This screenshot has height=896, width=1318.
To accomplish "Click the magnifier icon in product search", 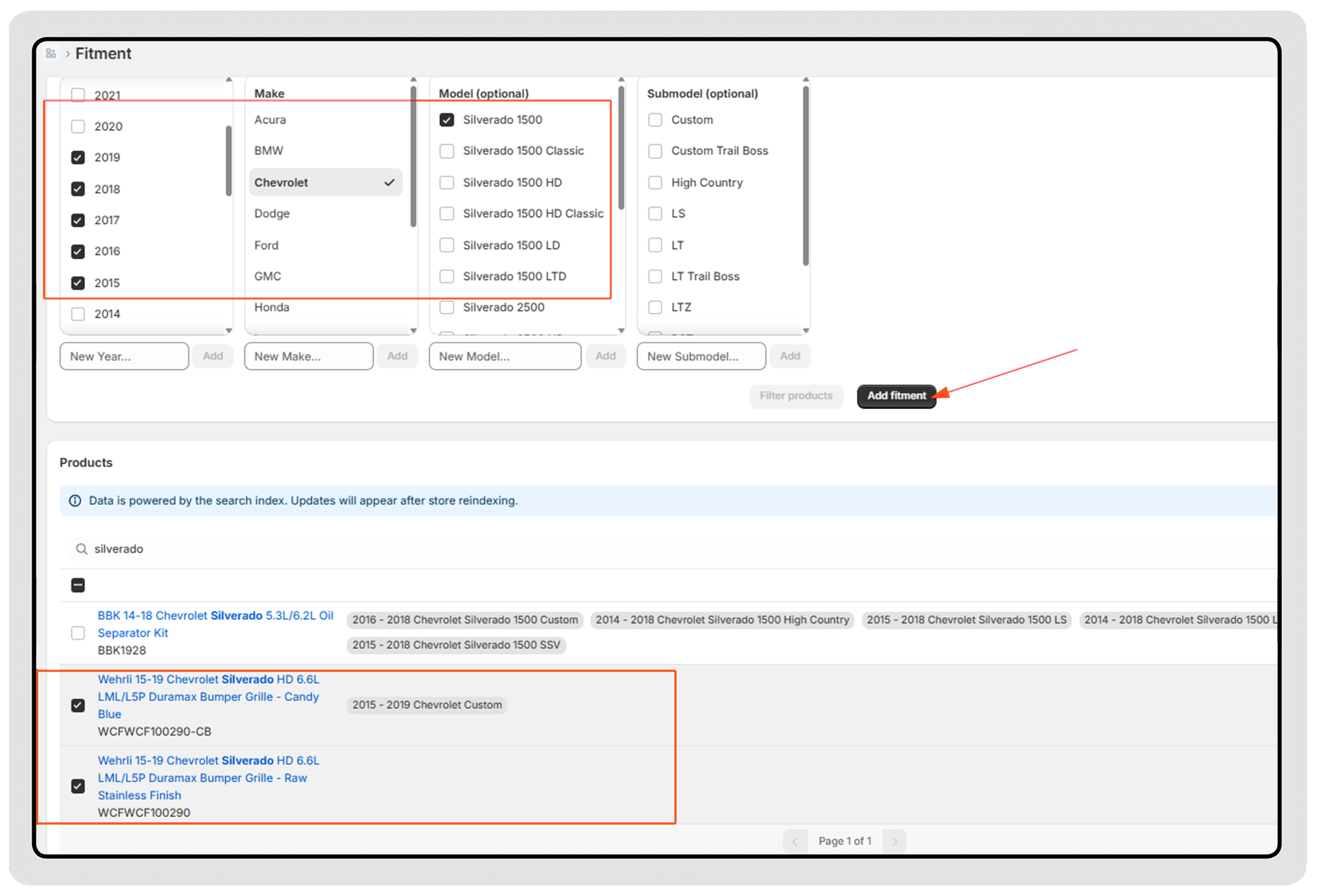I will coord(82,549).
